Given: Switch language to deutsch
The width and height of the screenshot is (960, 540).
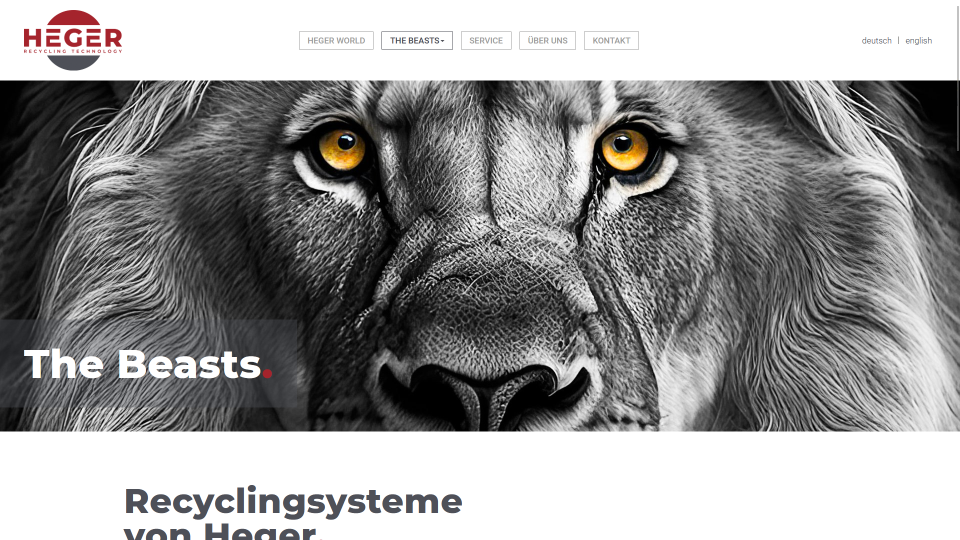Looking at the screenshot, I should point(876,40).
